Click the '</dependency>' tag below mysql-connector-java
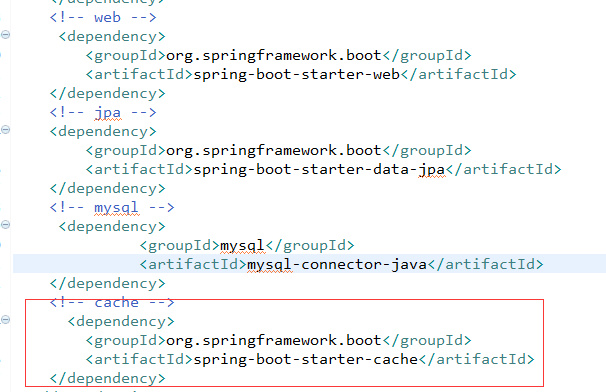The image size is (606, 392). click(107, 283)
